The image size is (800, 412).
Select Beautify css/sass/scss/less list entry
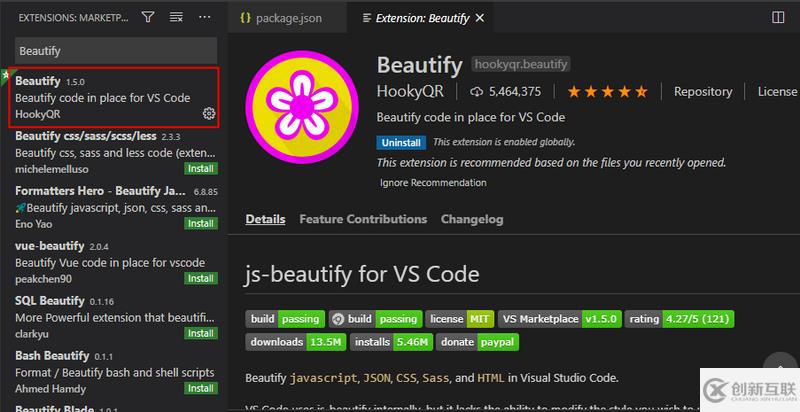point(114,153)
